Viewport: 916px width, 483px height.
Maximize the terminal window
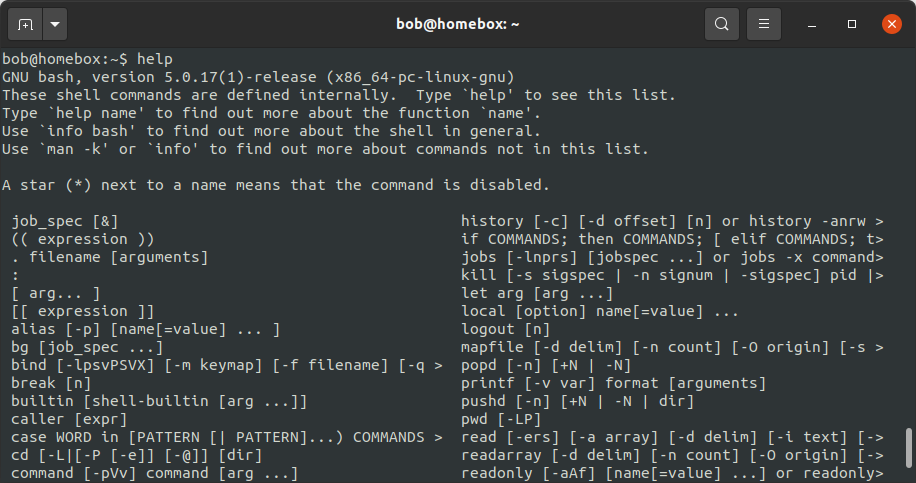point(852,23)
